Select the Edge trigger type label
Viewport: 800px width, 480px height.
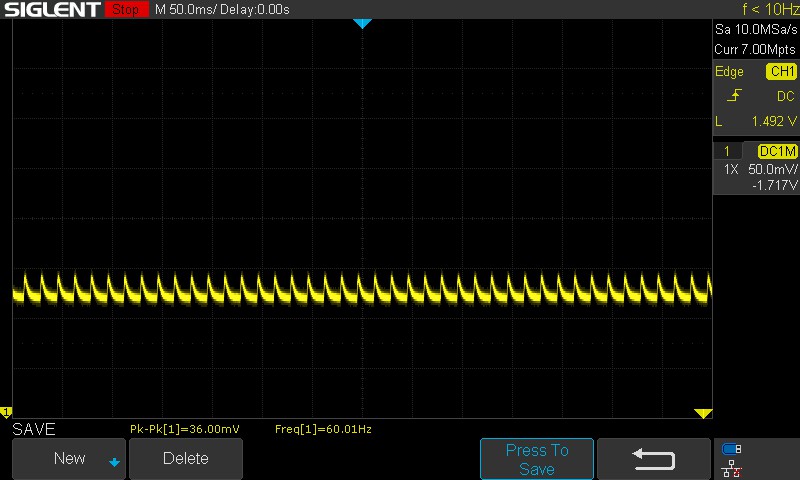(729, 72)
